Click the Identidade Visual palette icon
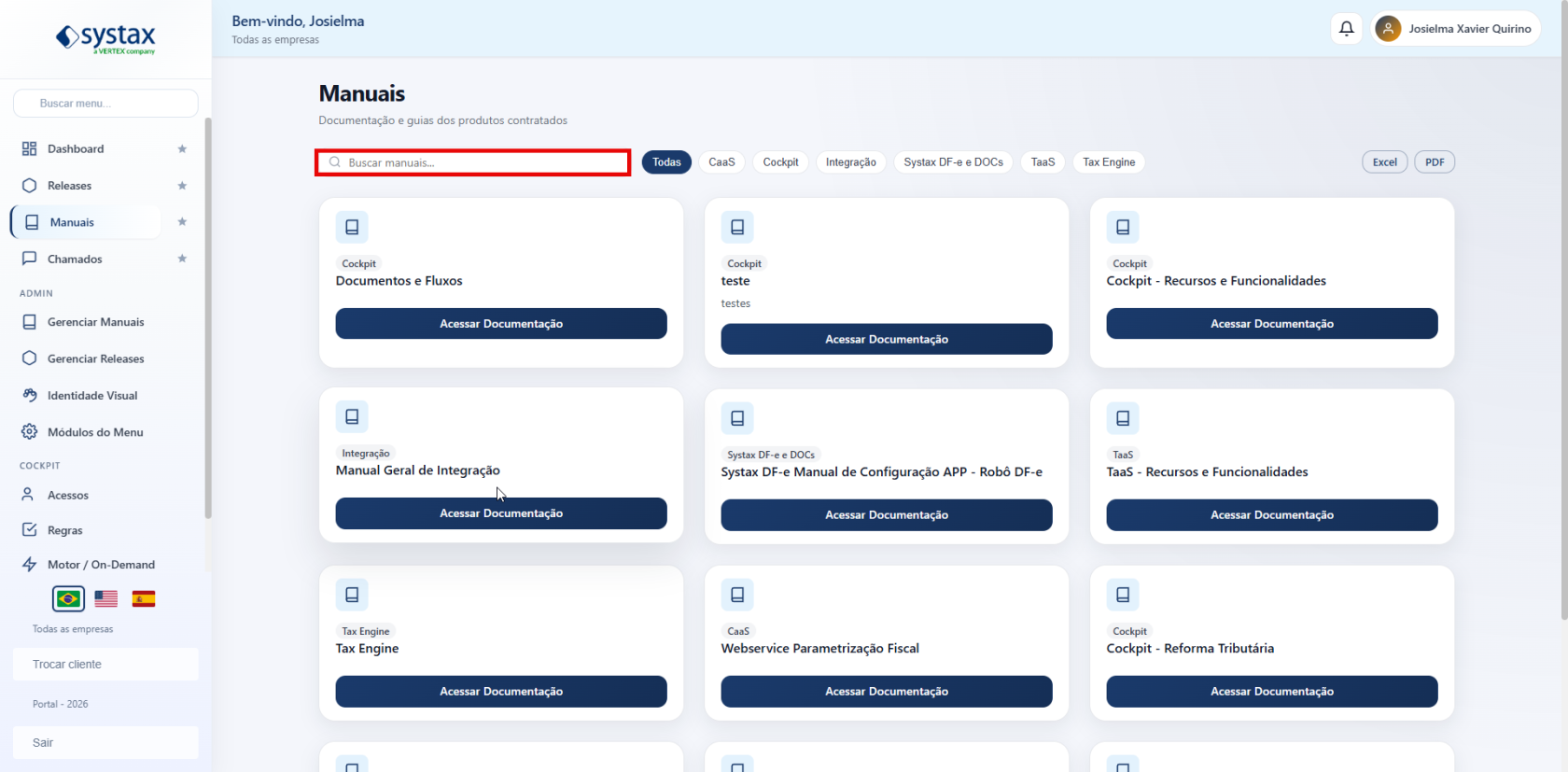This screenshot has width=1568, height=772. click(x=30, y=395)
